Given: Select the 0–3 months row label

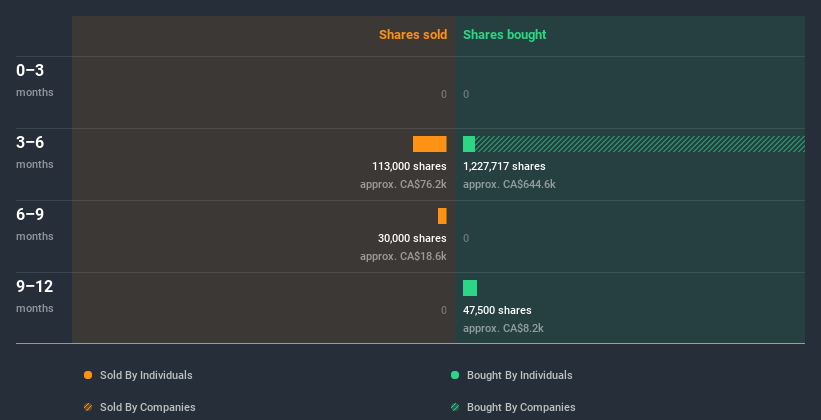Looking at the screenshot, I should (35, 80).
